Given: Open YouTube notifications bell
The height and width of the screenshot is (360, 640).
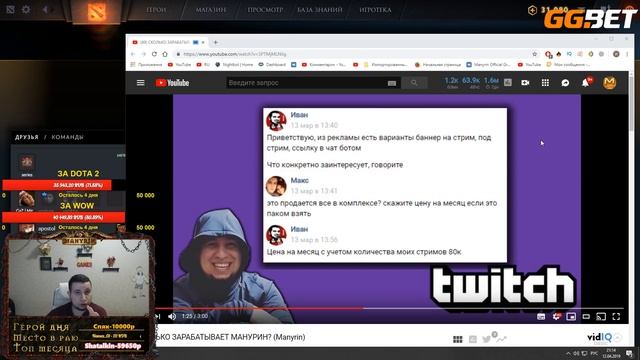Looking at the screenshot, I should click(x=585, y=83).
